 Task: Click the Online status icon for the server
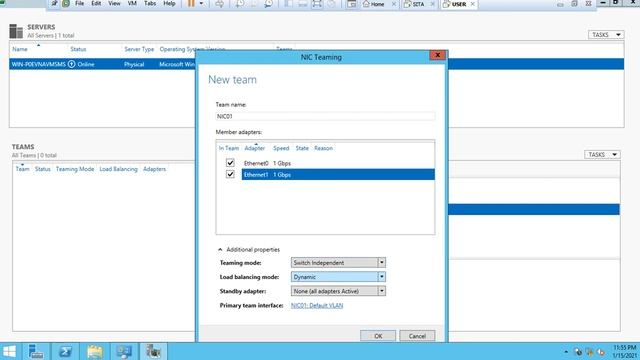coord(71,64)
